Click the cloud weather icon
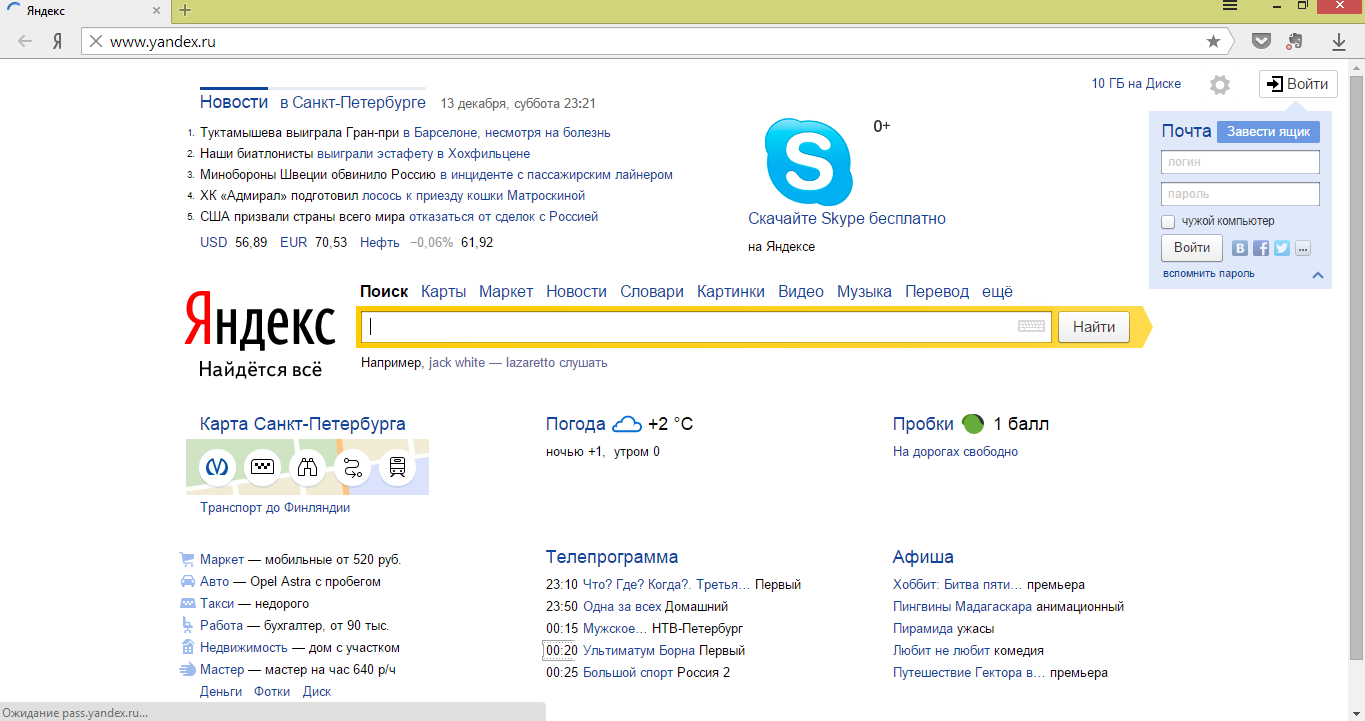The width and height of the screenshot is (1365, 721). (x=626, y=424)
